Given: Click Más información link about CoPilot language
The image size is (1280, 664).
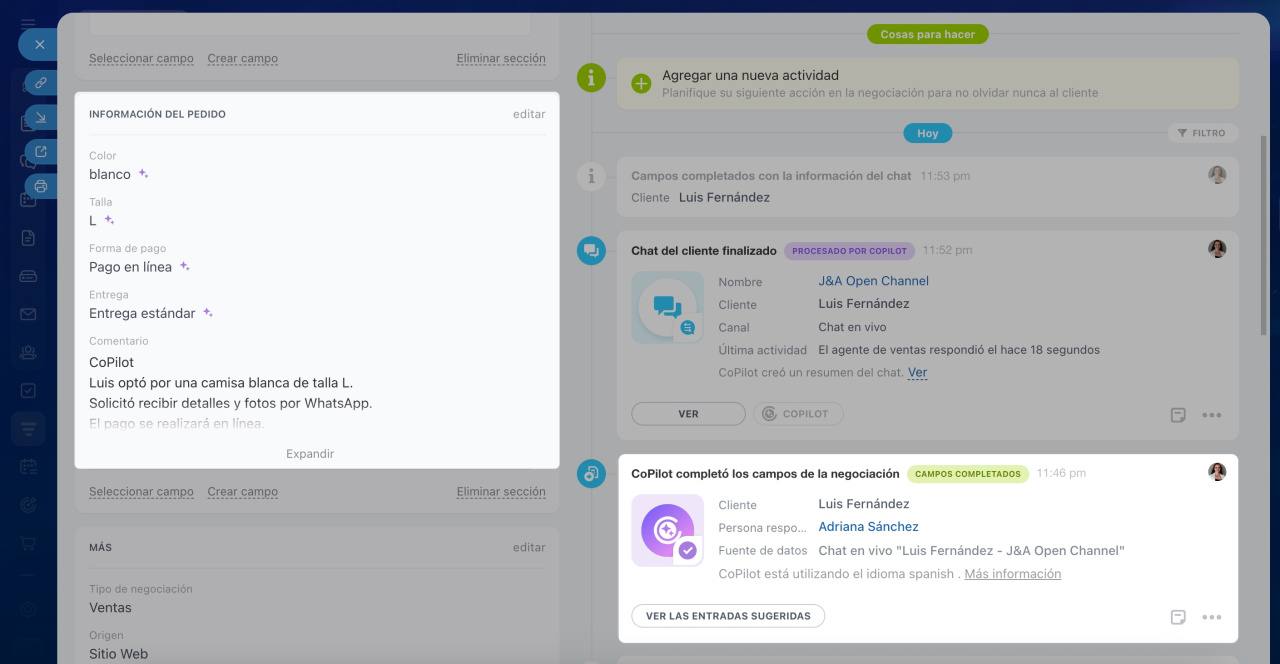Looking at the screenshot, I should tap(1012, 574).
